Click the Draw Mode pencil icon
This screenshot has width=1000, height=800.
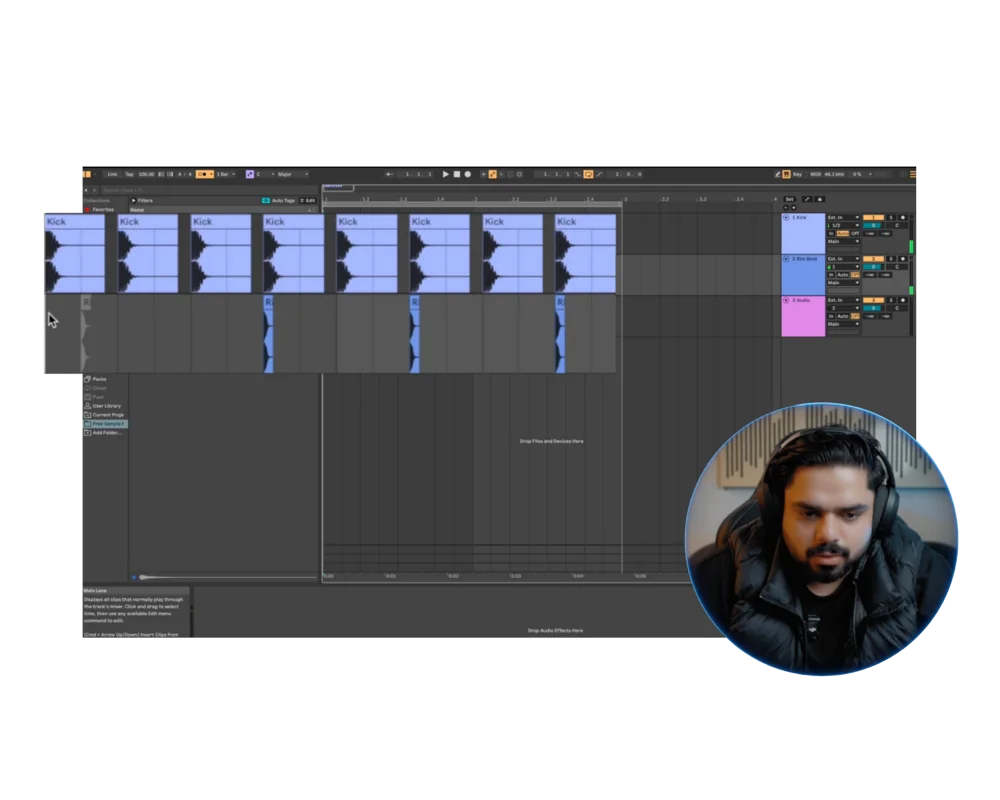pyautogui.click(x=777, y=174)
